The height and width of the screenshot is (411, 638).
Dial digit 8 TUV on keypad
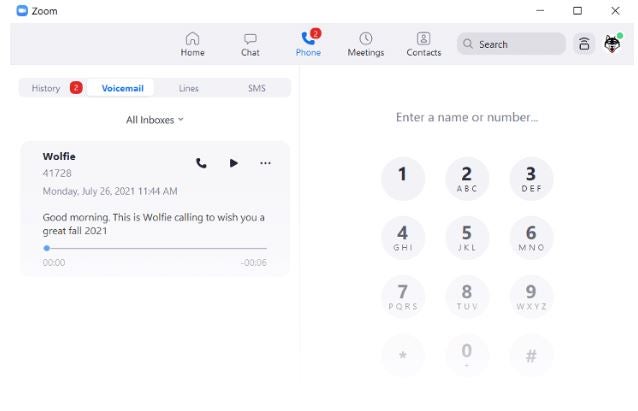[x=467, y=296]
